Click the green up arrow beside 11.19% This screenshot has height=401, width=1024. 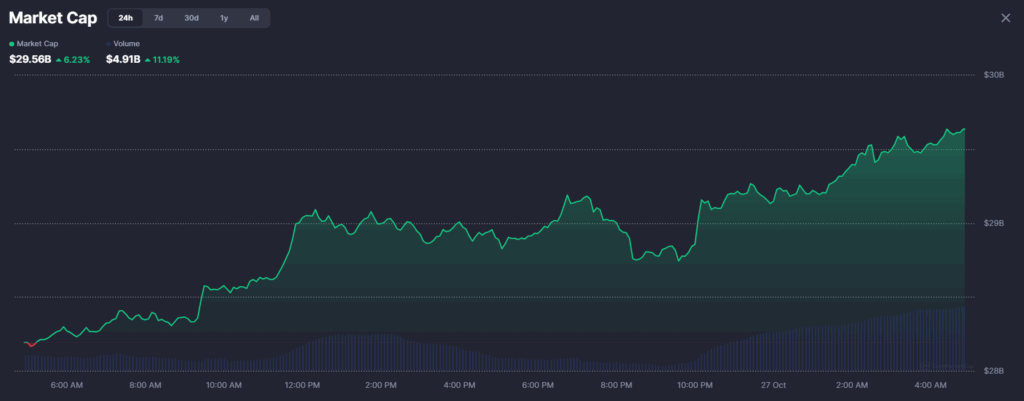147,60
